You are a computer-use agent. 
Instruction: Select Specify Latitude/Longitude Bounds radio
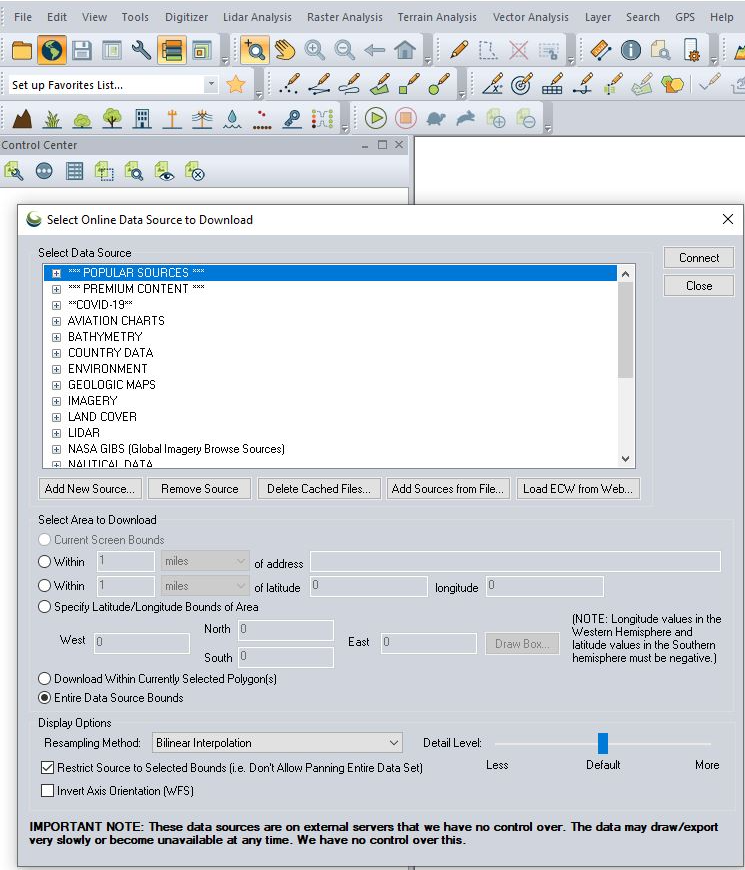(x=44, y=606)
